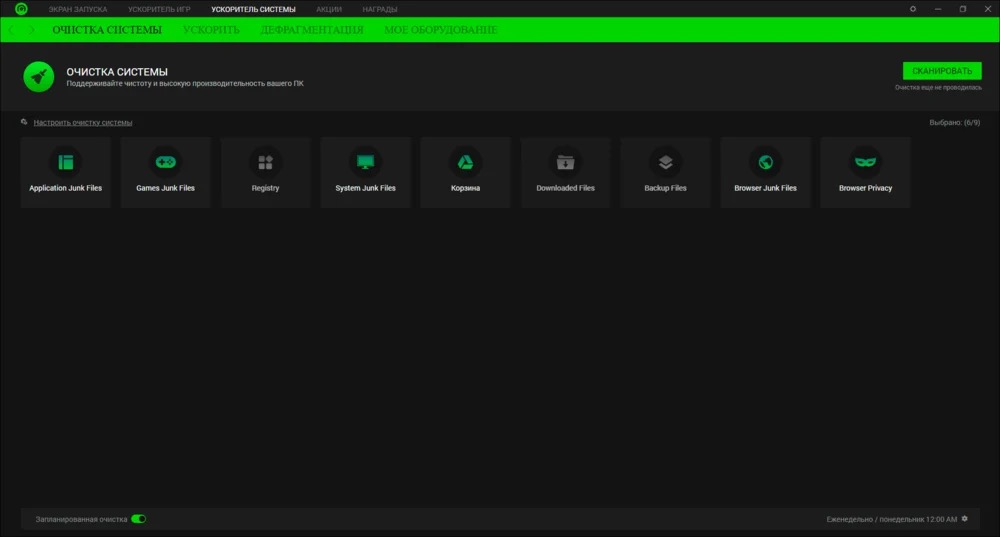
Task: Open the Акции tab
Action: (x=329, y=10)
